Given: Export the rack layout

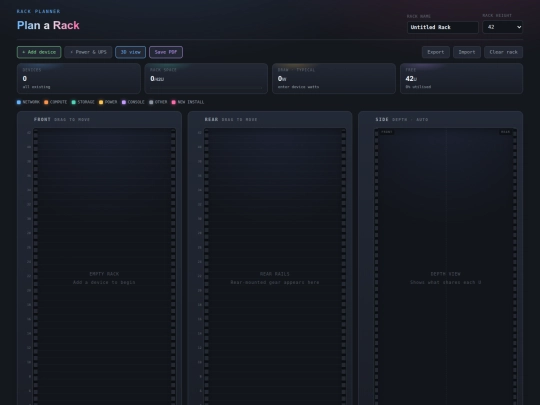Looking at the screenshot, I should [436, 52].
